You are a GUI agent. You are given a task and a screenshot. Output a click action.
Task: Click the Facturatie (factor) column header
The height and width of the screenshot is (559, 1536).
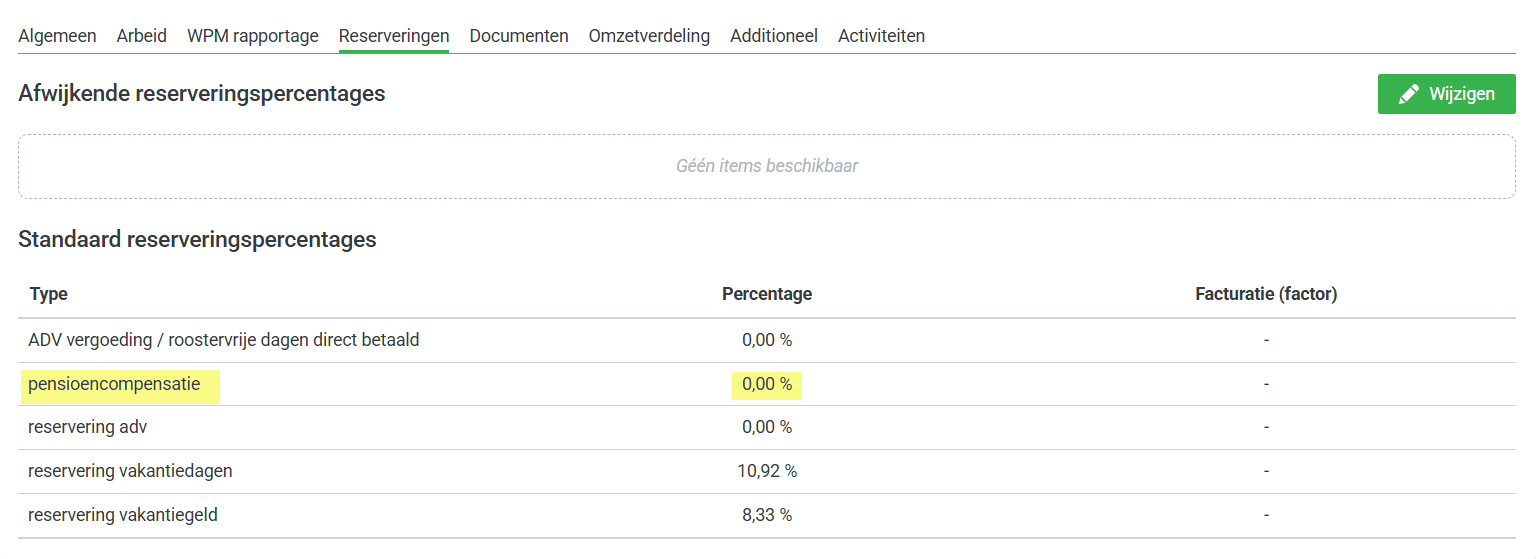[1266, 294]
